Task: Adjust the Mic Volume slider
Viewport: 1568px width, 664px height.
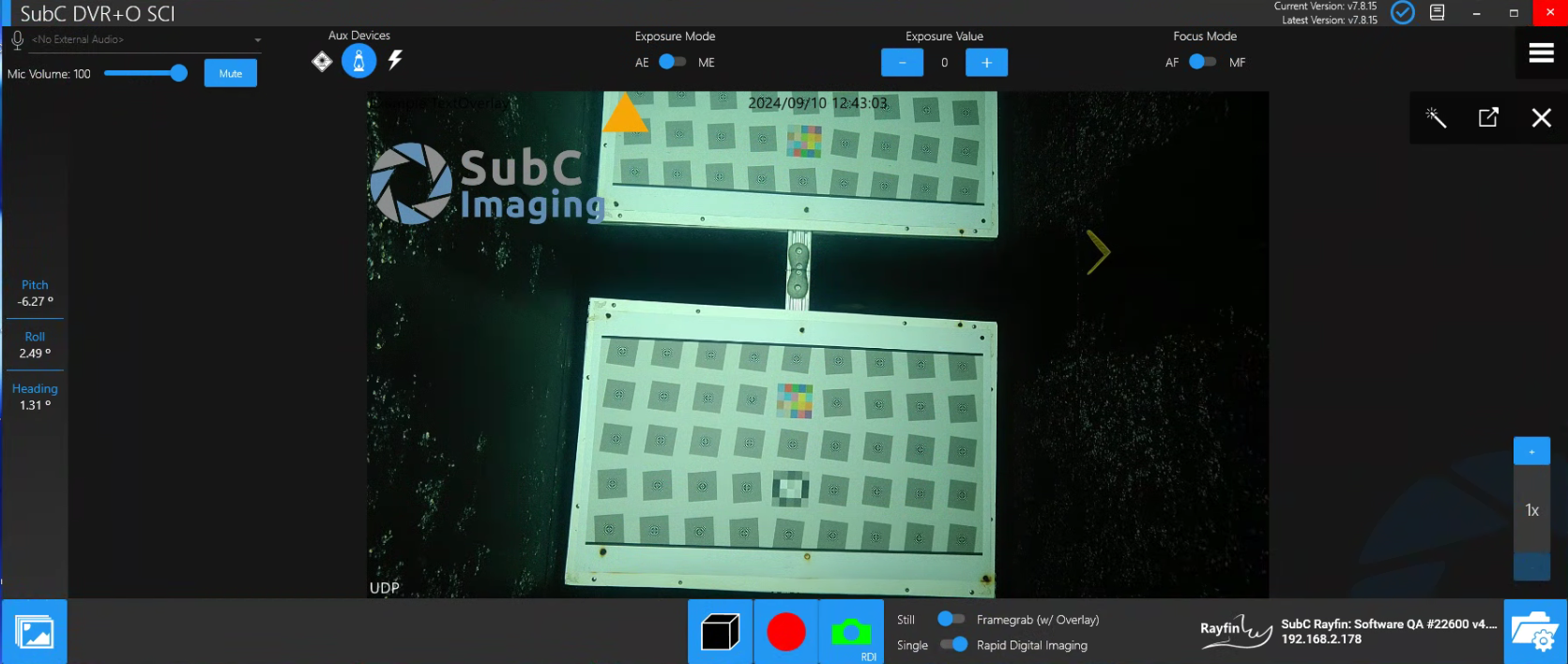Action: pos(178,73)
